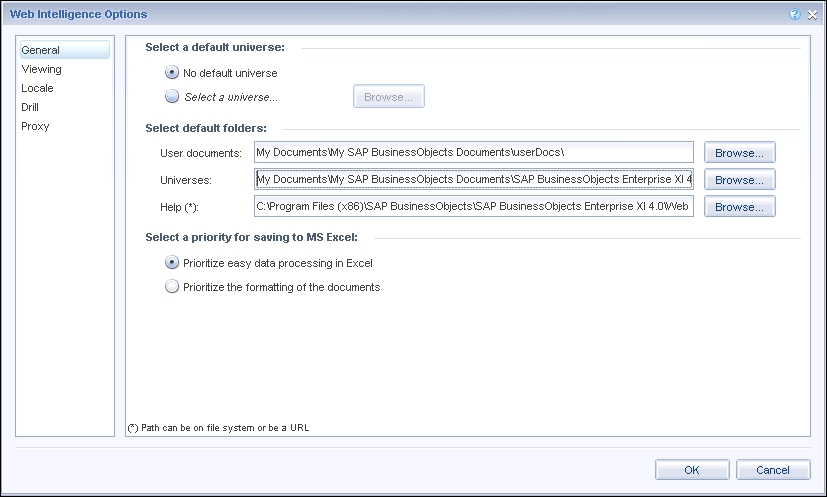Open the Locale settings
Viewport: 827px width, 497px height.
37,88
